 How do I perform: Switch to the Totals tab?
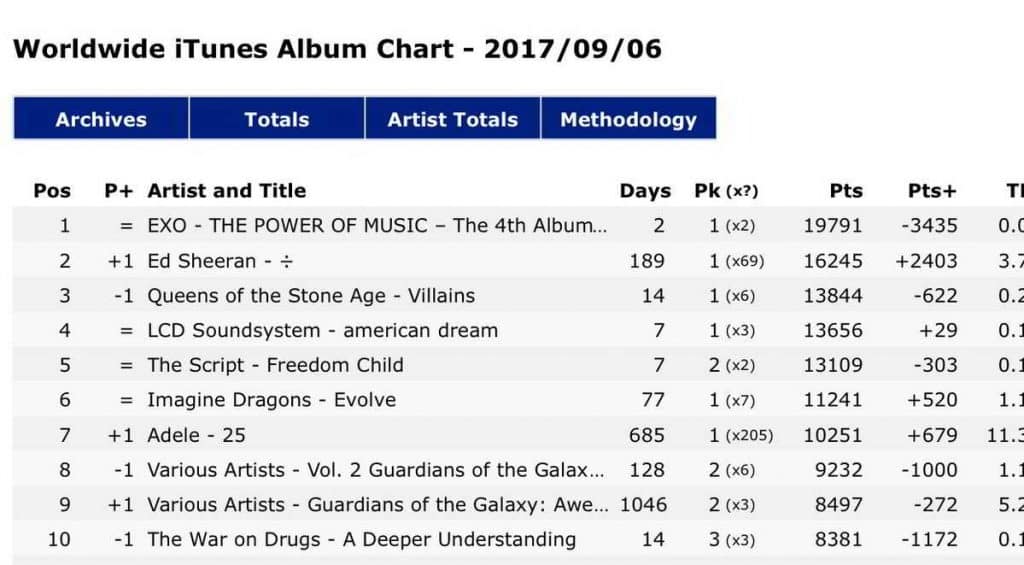coord(277,119)
